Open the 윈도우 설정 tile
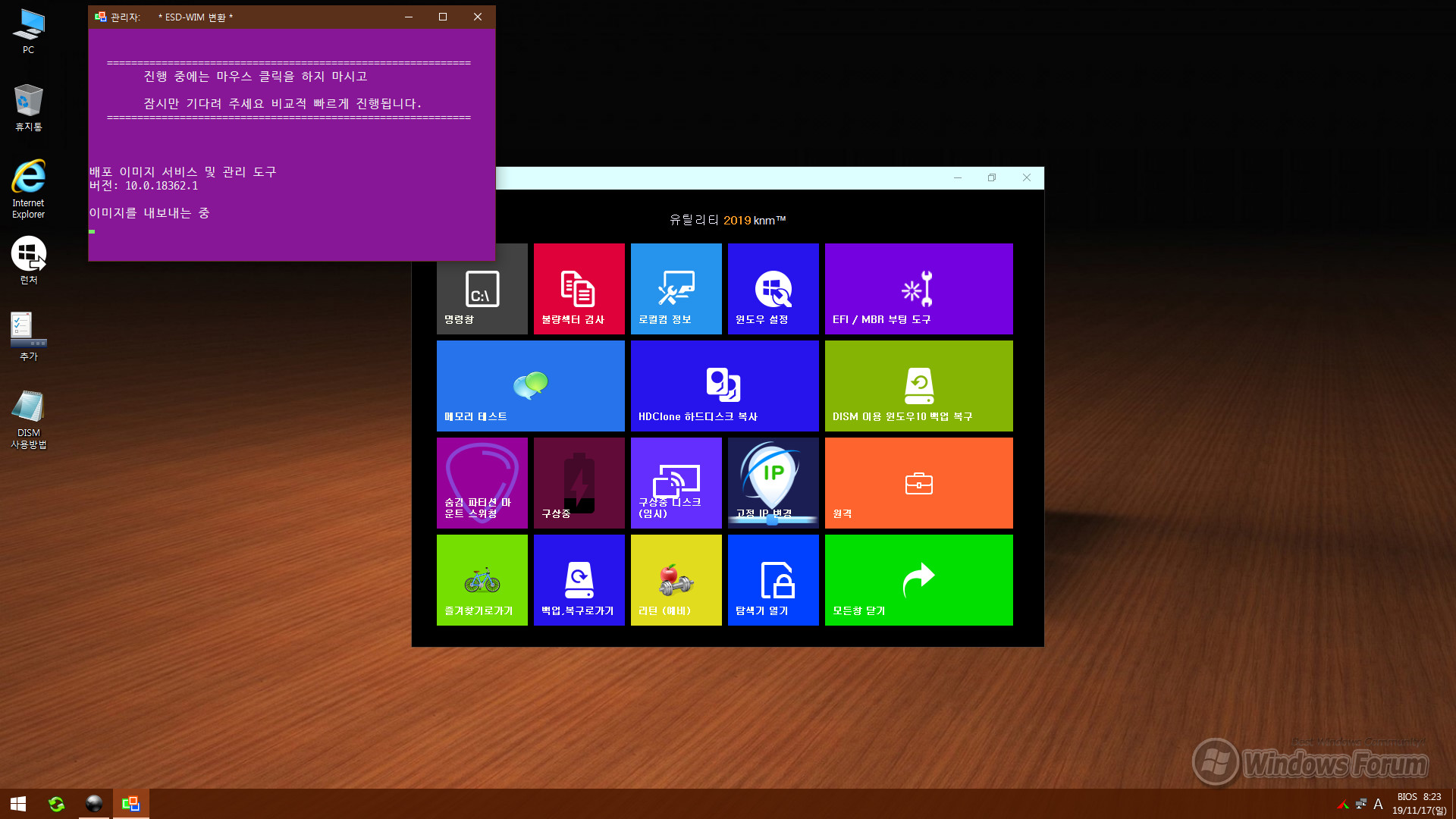1456x819 pixels. (773, 289)
